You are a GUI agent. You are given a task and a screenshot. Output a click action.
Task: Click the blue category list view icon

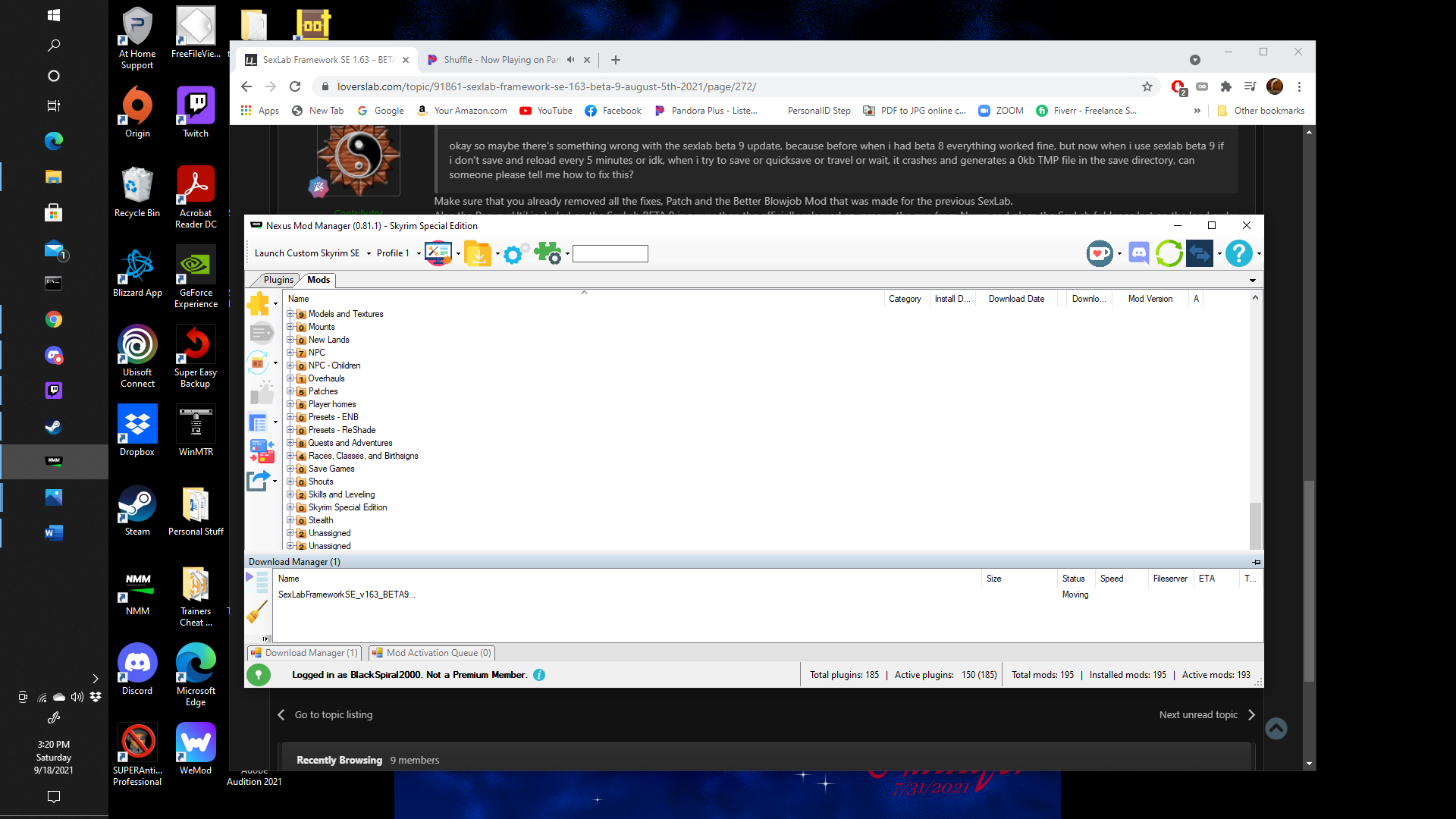click(x=258, y=422)
